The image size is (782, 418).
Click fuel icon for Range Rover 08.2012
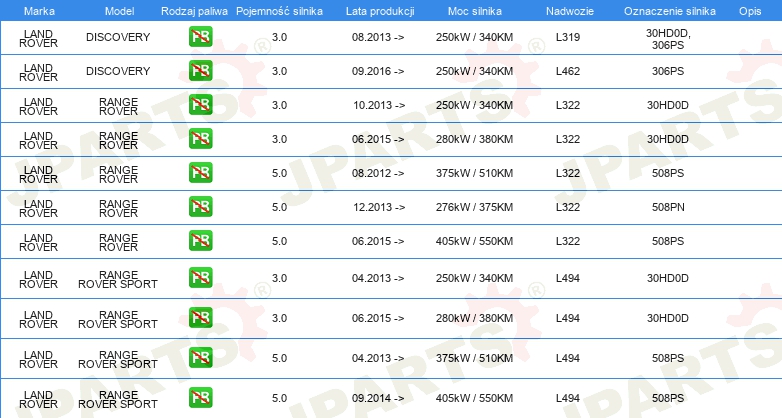(200, 173)
